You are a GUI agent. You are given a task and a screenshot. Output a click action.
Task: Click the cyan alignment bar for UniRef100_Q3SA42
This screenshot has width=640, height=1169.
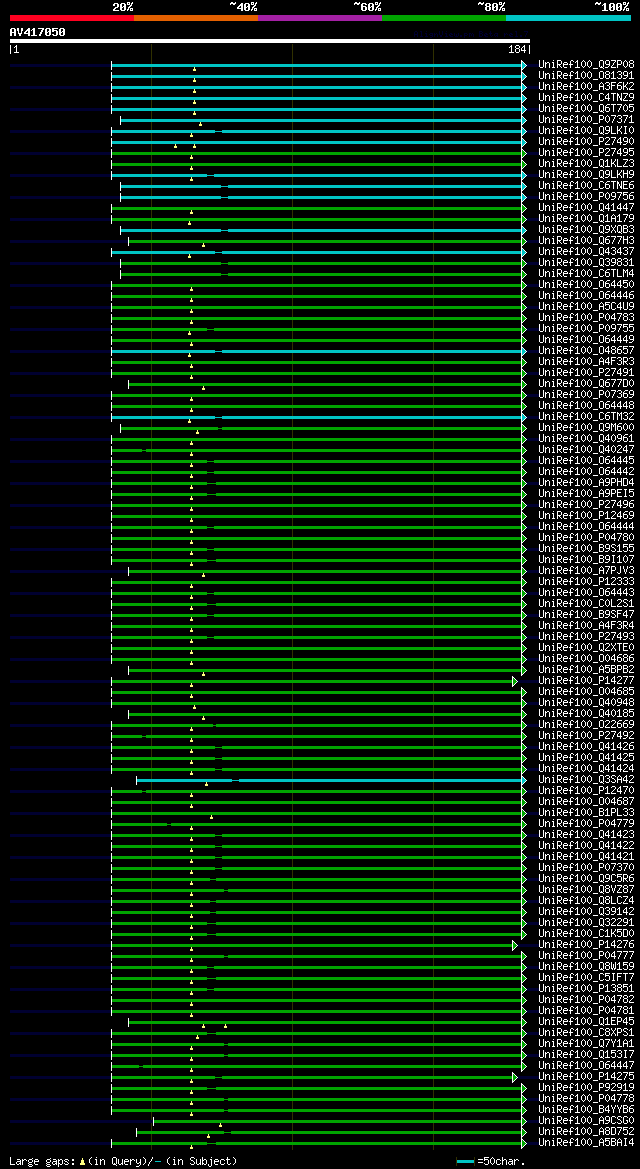329,780
